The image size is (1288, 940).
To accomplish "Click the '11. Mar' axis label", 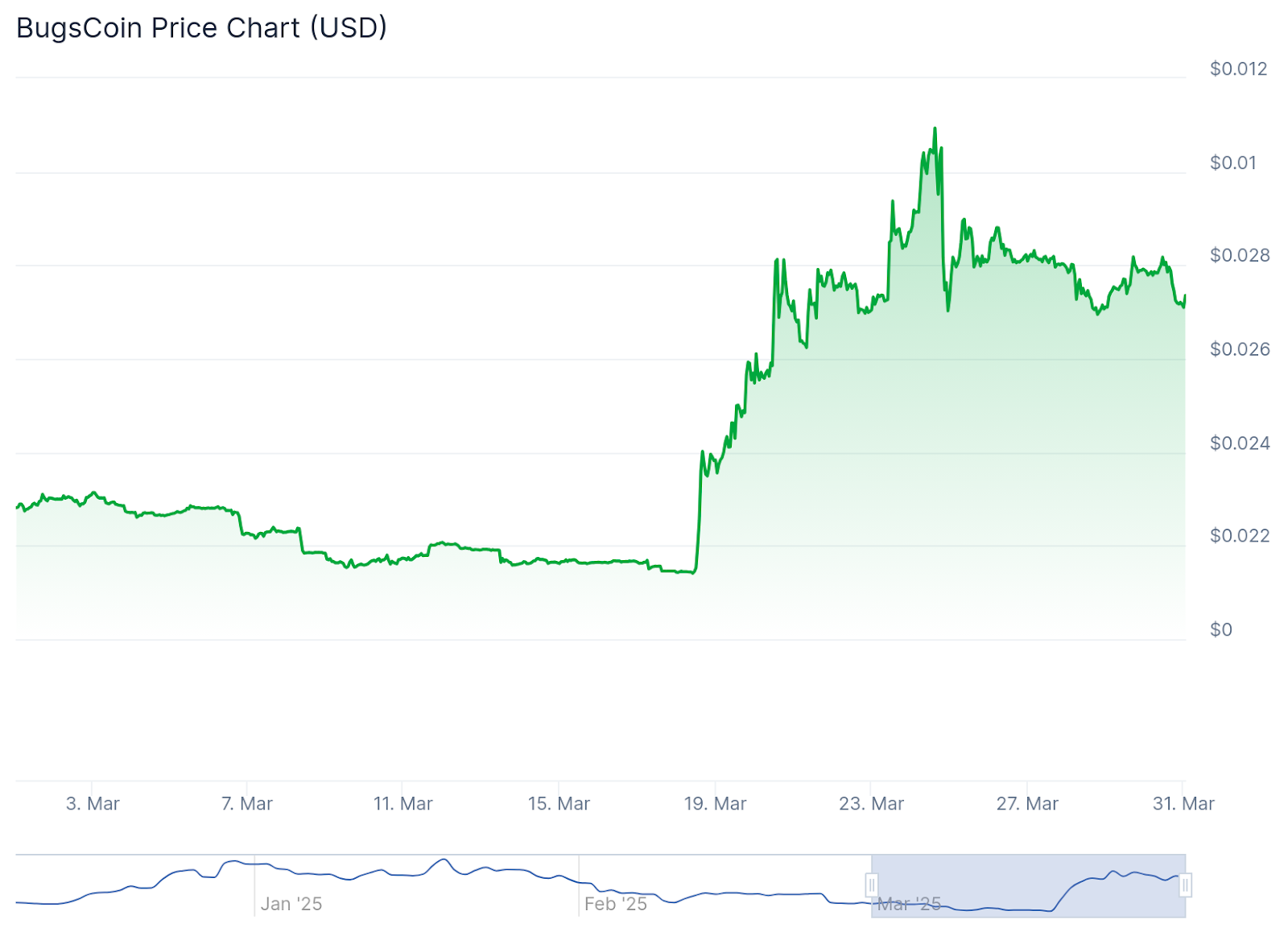I will click(402, 803).
